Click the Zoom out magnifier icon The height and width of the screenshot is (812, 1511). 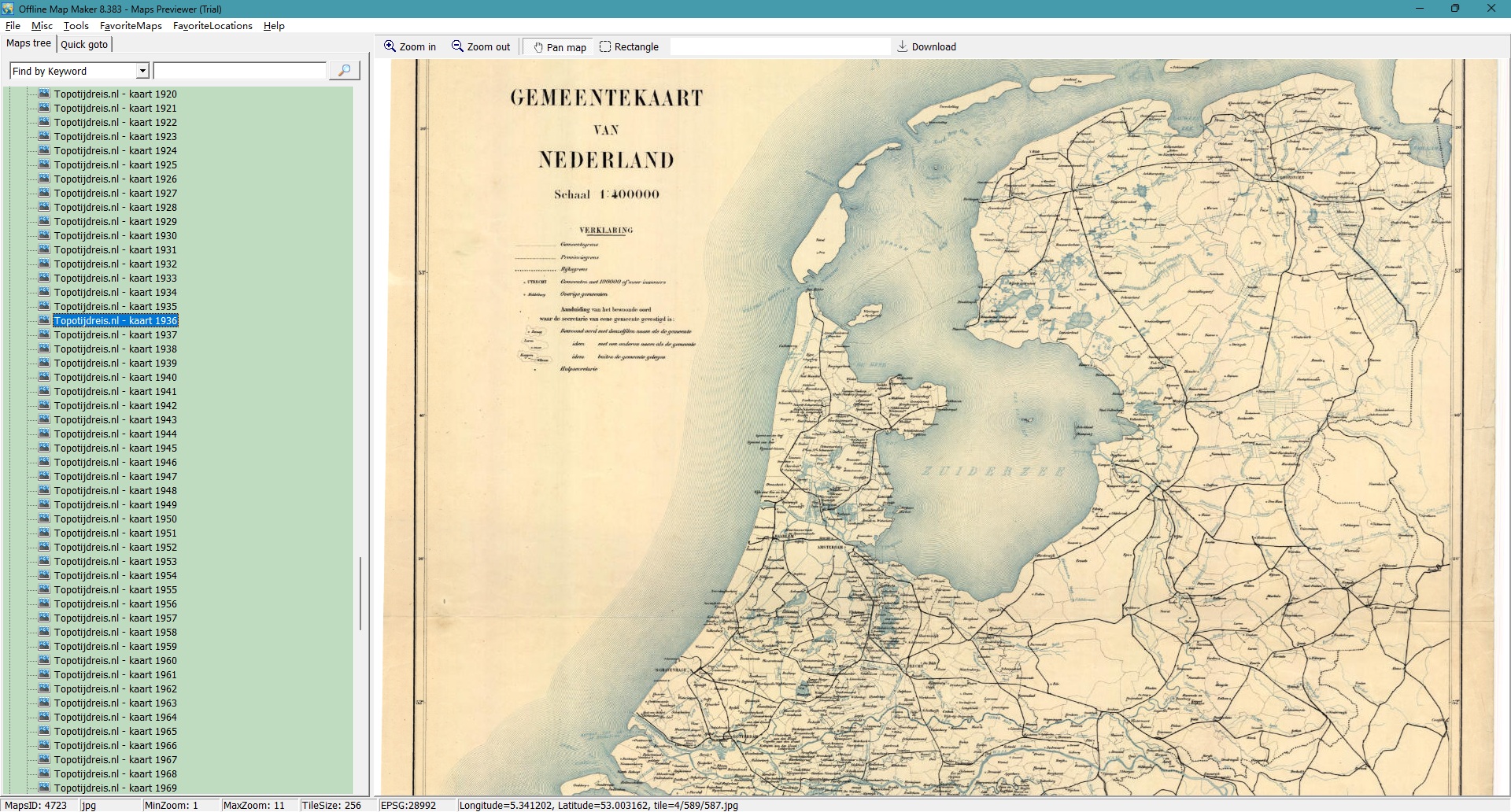point(457,46)
